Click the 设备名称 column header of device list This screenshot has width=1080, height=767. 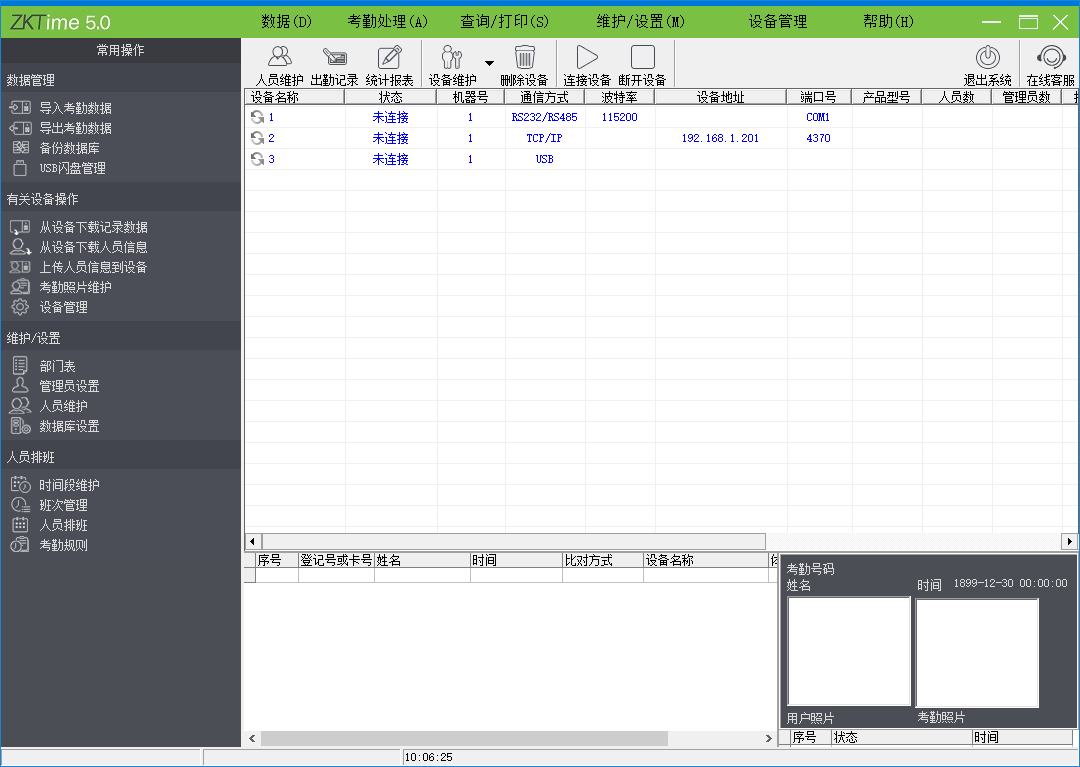(294, 97)
